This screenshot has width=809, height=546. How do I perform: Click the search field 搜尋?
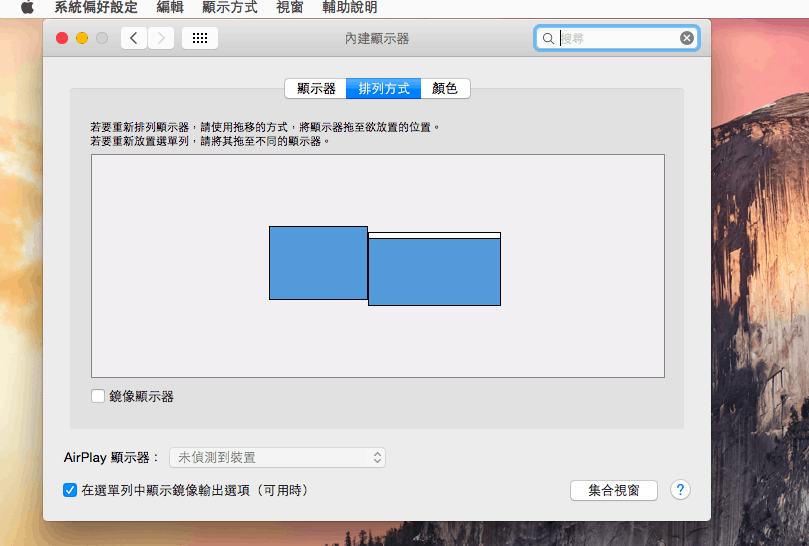click(618, 38)
